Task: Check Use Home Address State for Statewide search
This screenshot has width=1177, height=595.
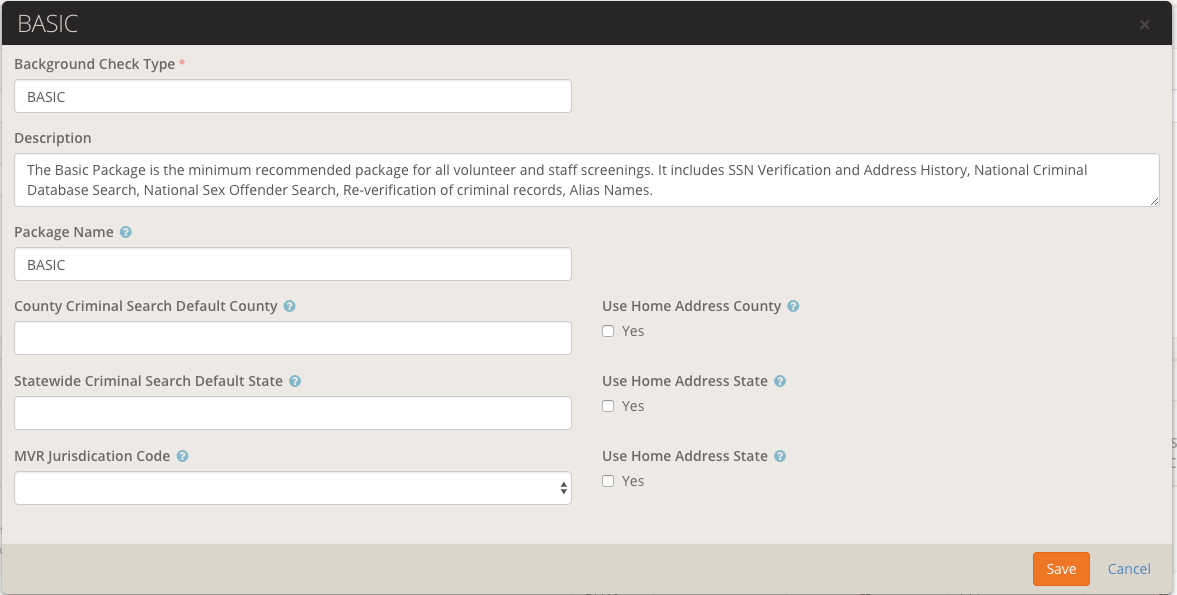Action: click(608, 406)
